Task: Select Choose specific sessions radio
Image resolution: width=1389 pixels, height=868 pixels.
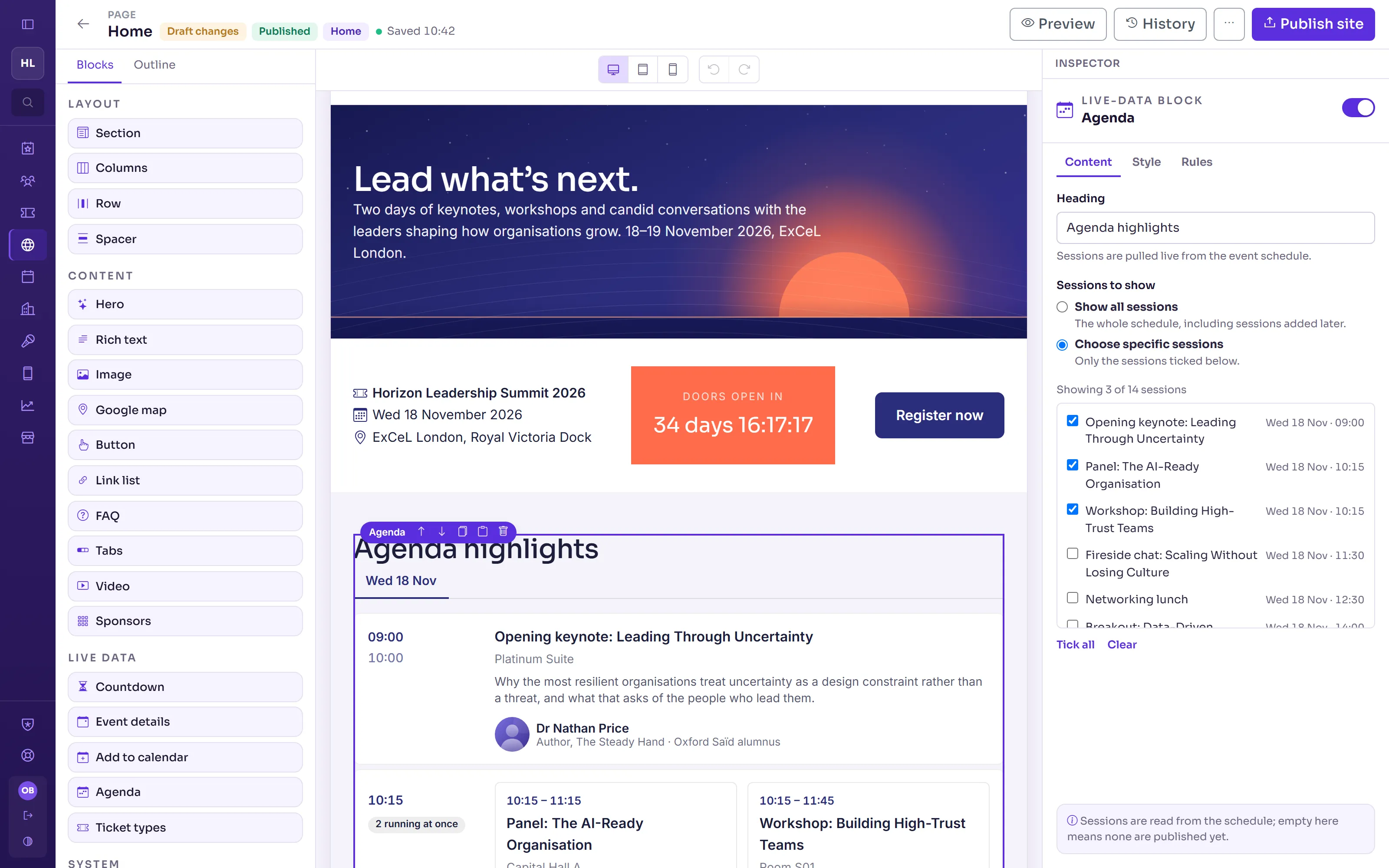Action: click(x=1062, y=345)
